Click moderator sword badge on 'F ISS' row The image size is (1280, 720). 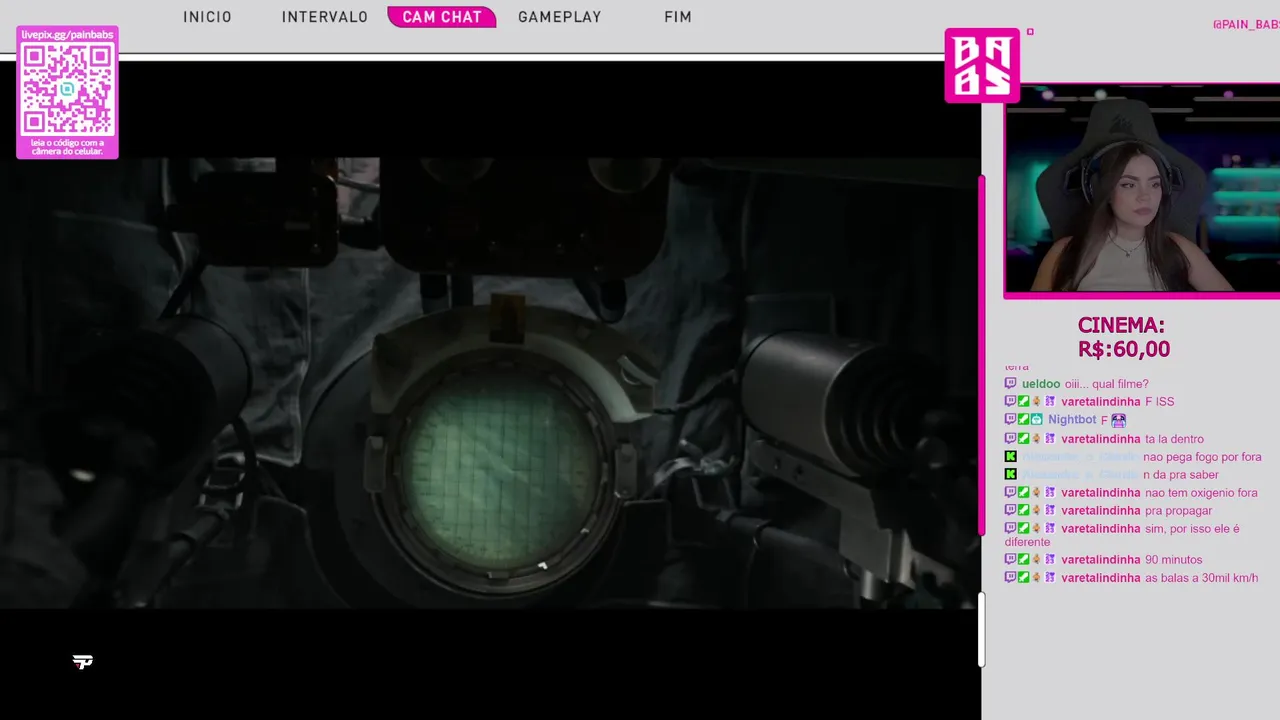(1024, 402)
